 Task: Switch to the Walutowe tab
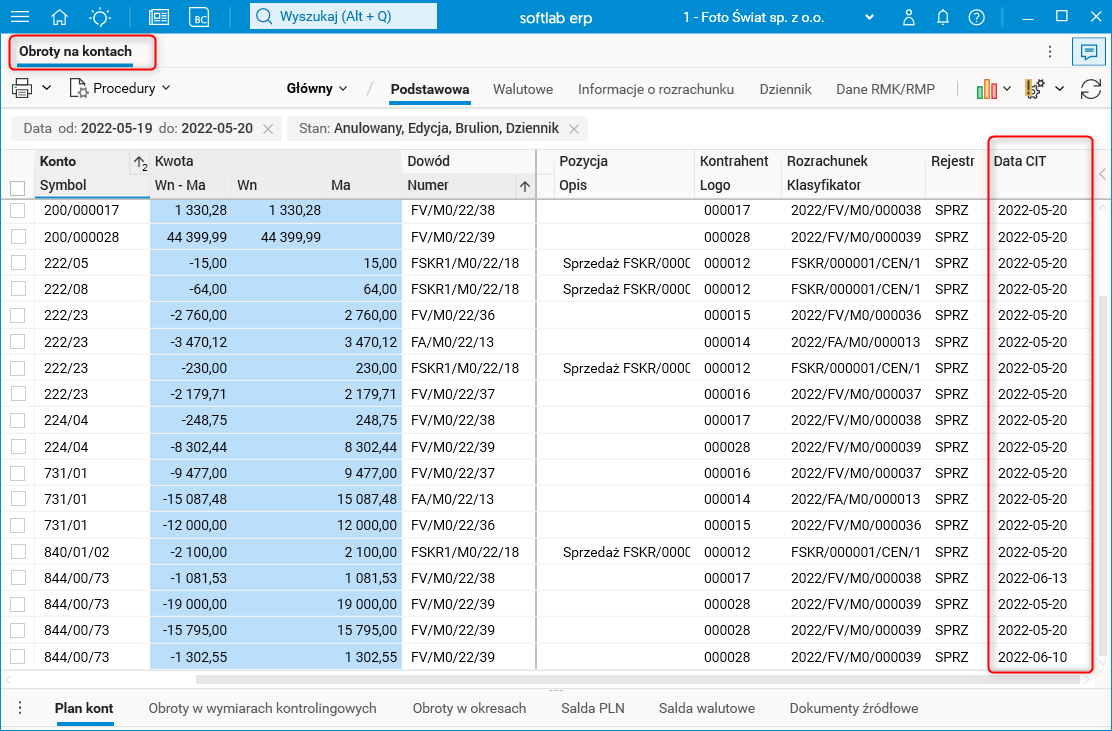point(522,89)
